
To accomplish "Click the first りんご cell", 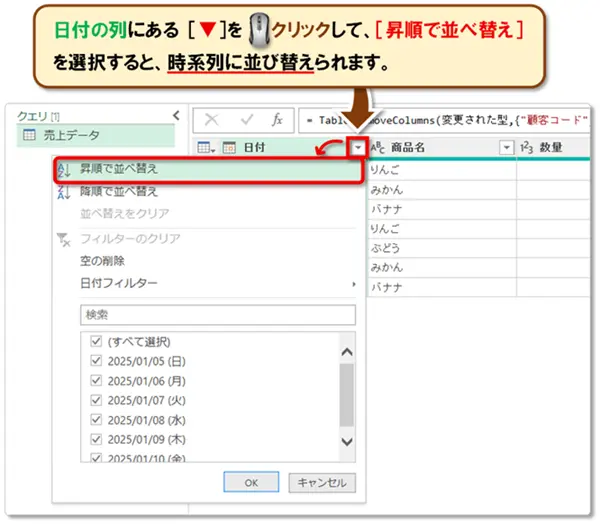I will tap(442, 170).
